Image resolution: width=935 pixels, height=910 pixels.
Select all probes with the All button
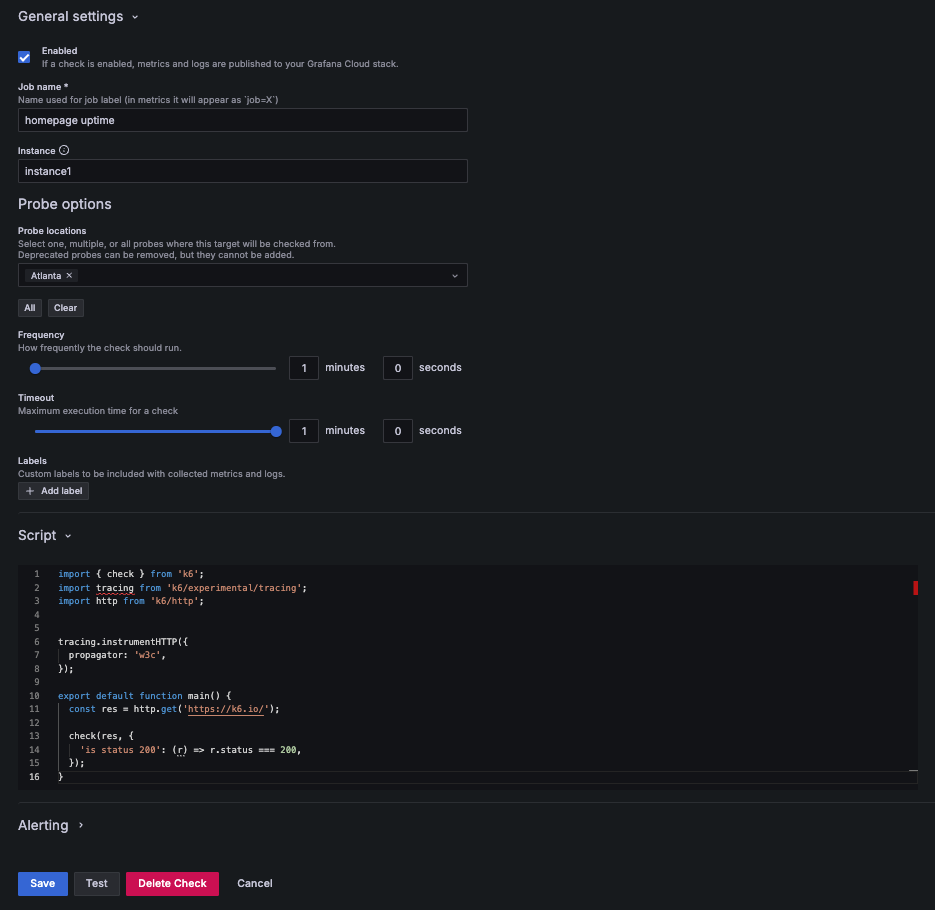pyautogui.click(x=29, y=307)
